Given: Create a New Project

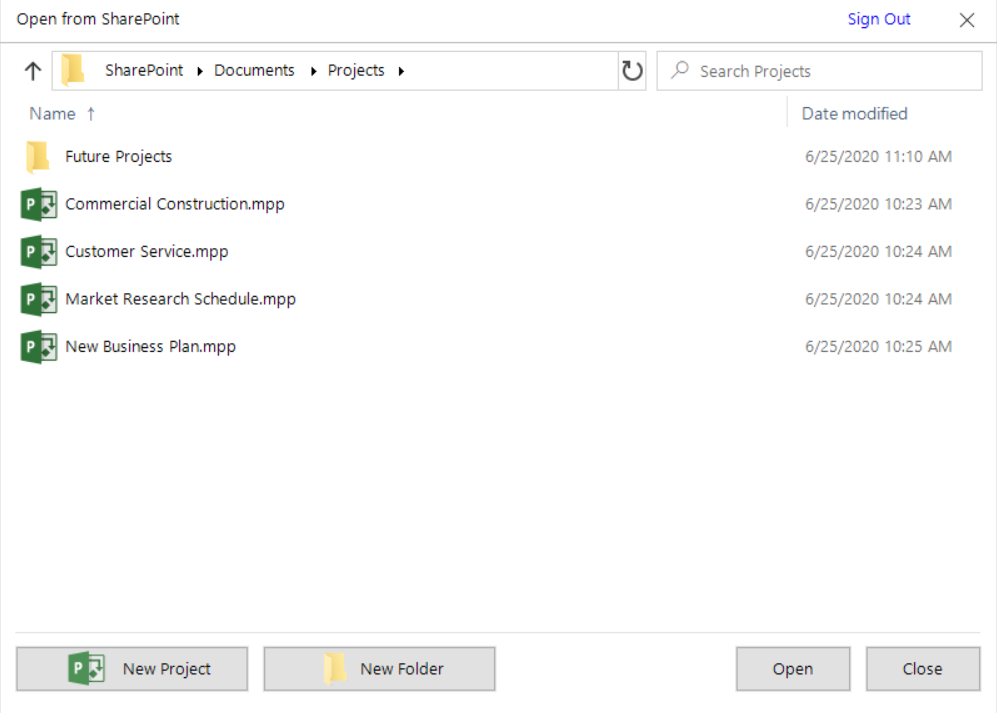Looking at the screenshot, I should click(132, 669).
